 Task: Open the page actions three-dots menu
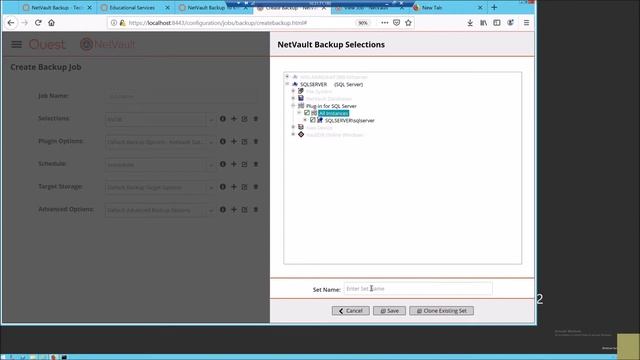coord(384,23)
